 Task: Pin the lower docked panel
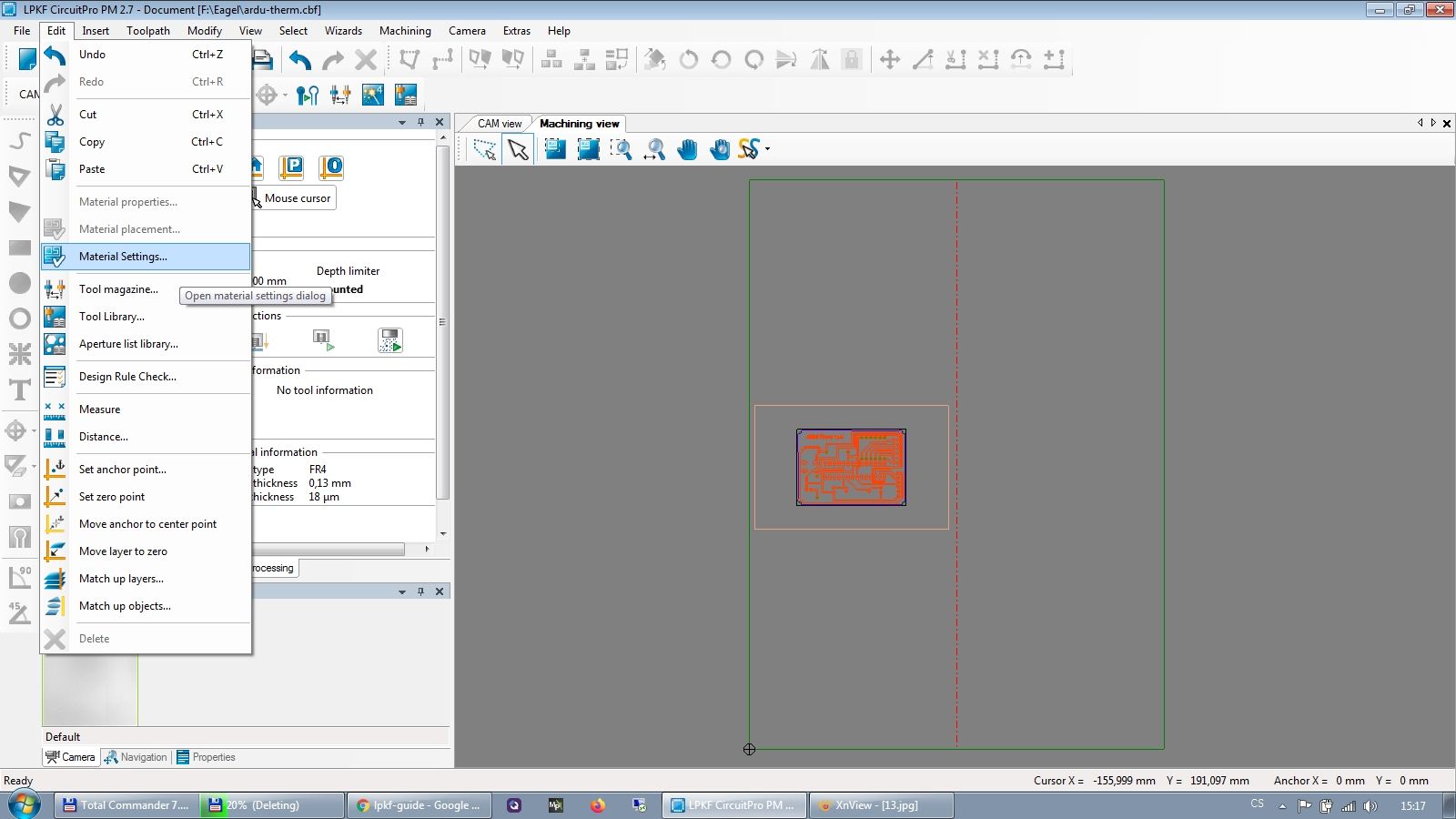(420, 591)
